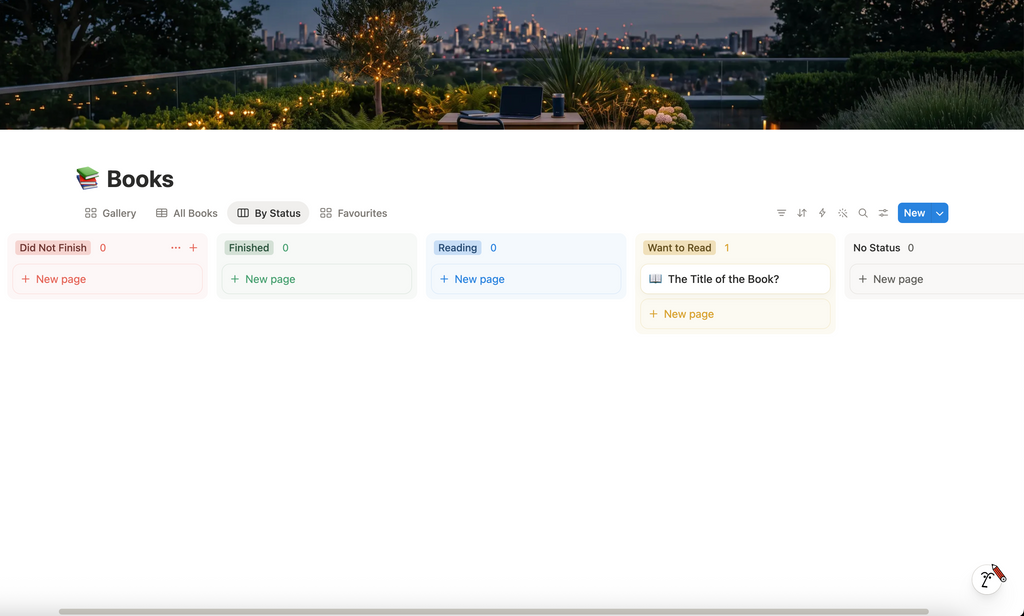Viewport: 1024px width, 616px height.
Task: Switch to the All Books tab
Action: tap(187, 213)
